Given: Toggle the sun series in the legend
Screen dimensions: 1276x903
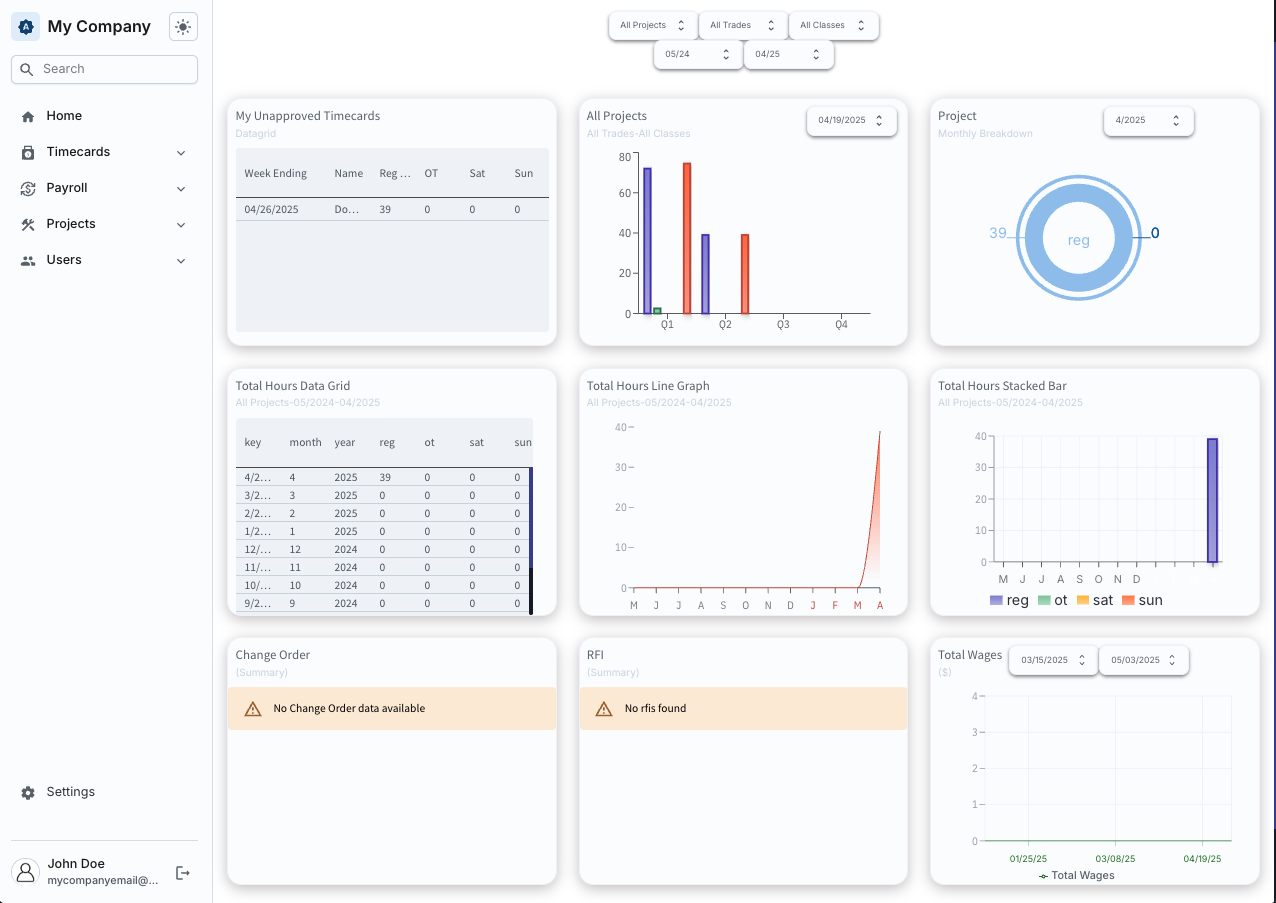Looking at the screenshot, I should coord(1142,600).
